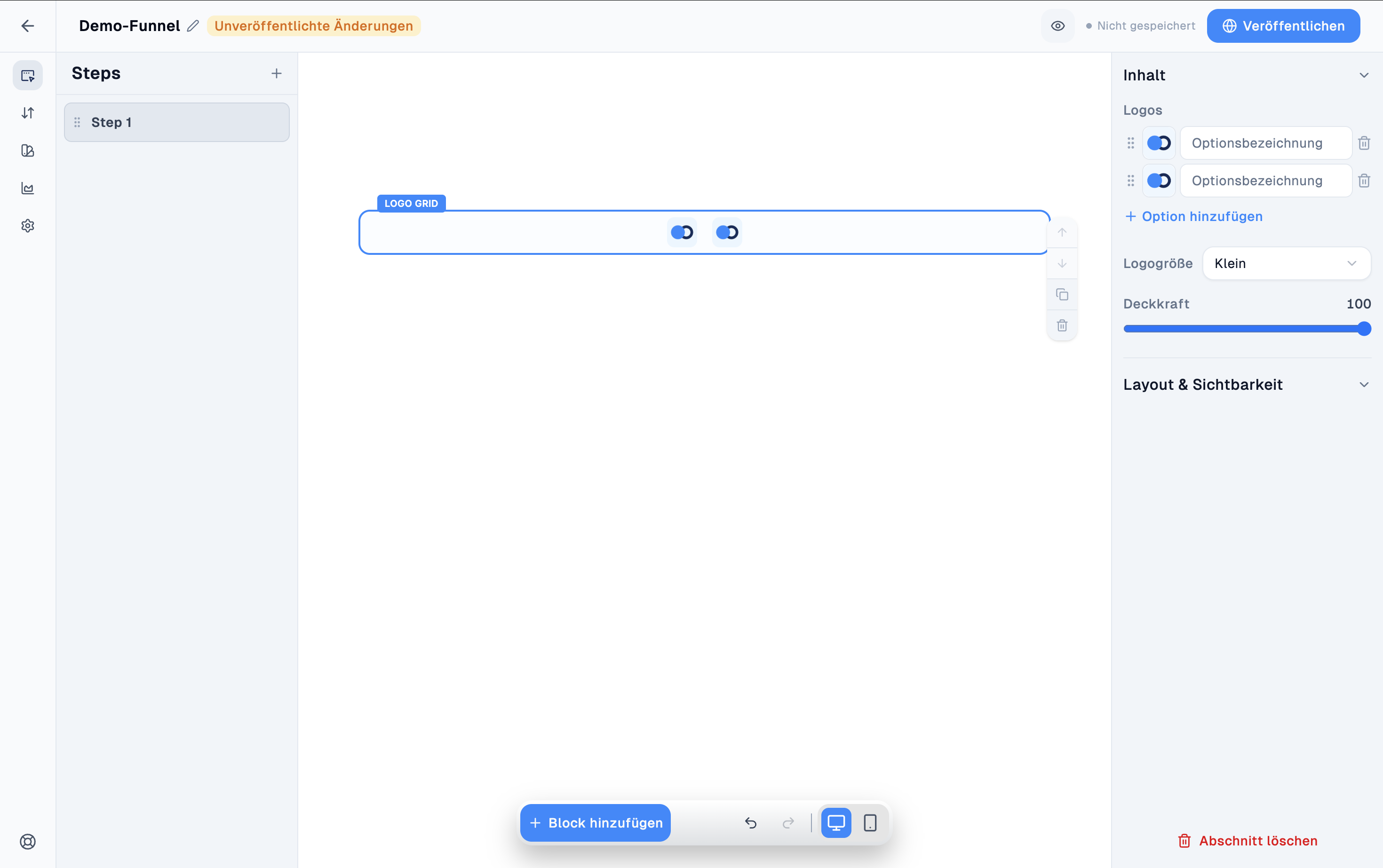This screenshot has width=1383, height=868.
Task: Redo the last undone change
Action: tap(788, 823)
